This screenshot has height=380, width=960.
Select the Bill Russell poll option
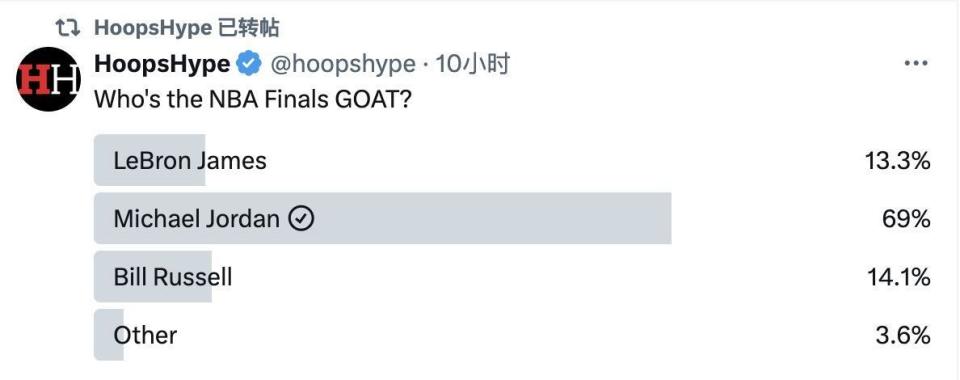tap(512, 277)
